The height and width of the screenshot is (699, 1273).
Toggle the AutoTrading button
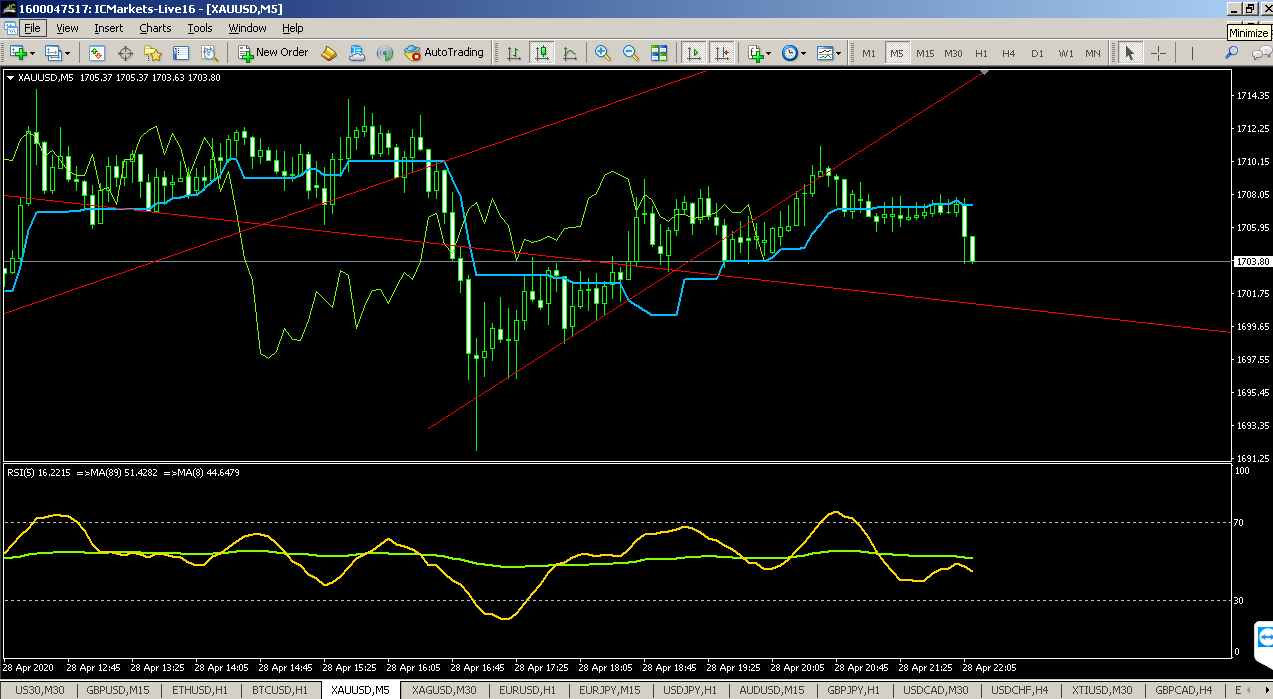tap(444, 53)
